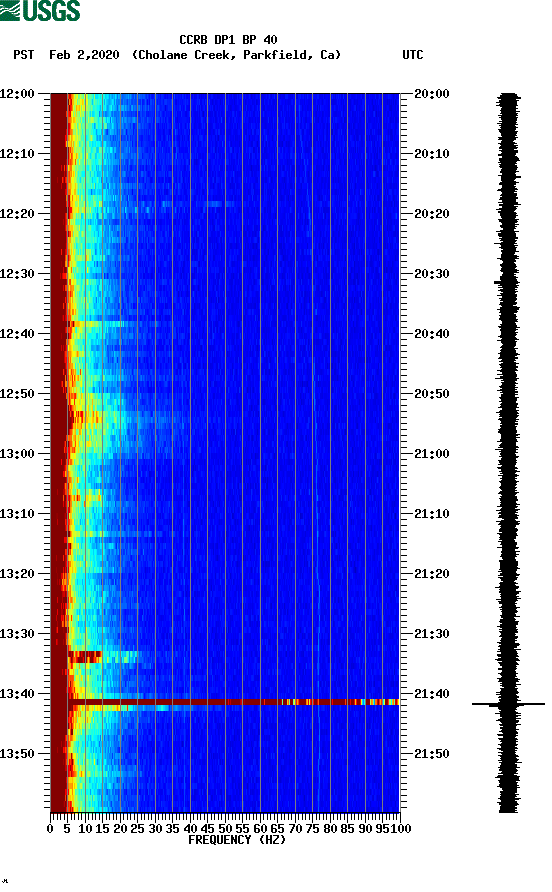Image resolution: width=552 pixels, height=892 pixels.
Task: Click the 12:10 PST time label
Action: coord(17,154)
